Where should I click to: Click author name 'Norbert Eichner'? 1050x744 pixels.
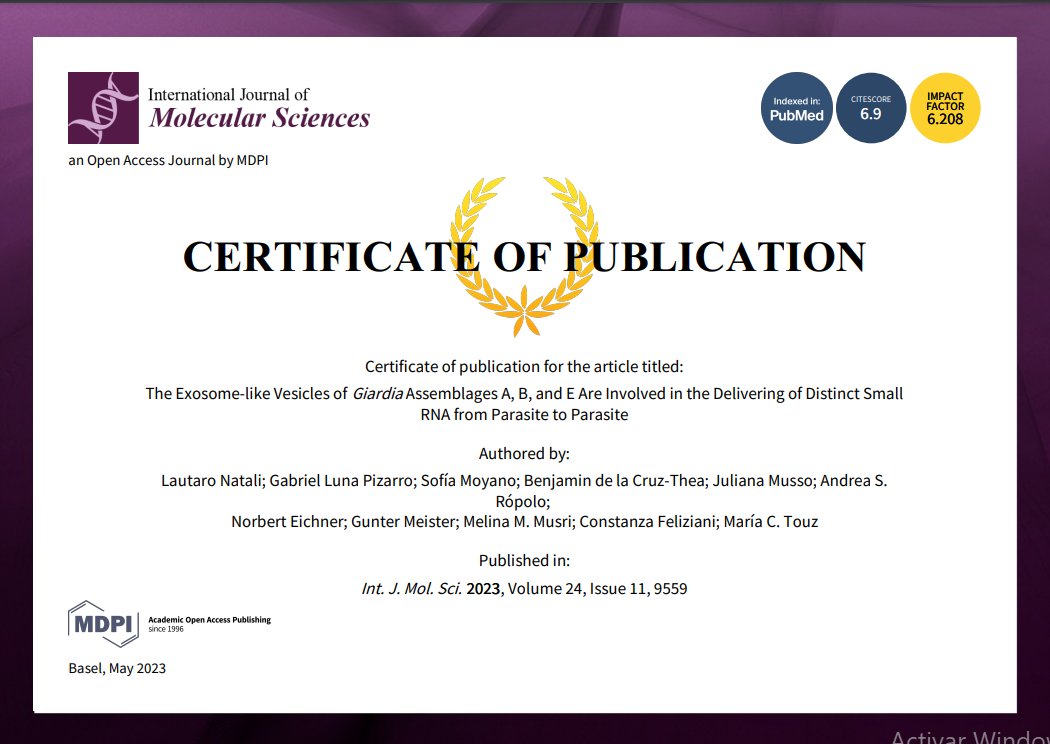287,522
